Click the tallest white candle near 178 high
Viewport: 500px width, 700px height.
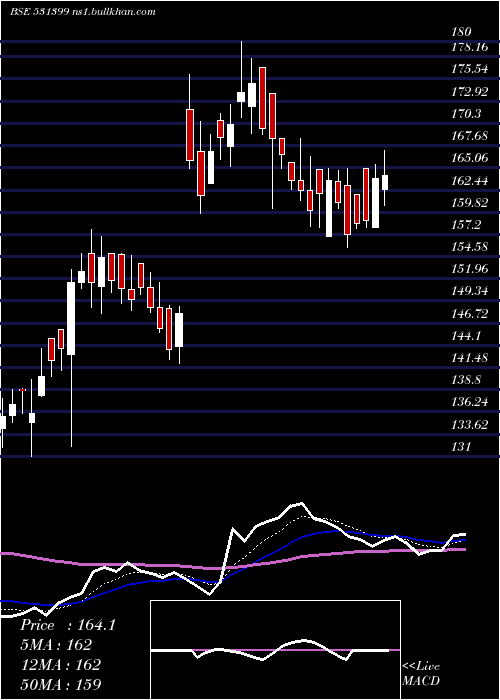click(x=252, y=95)
